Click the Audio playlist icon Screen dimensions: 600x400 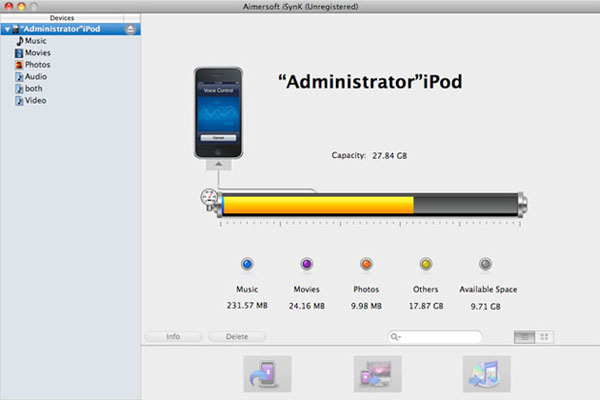[x=19, y=77]
